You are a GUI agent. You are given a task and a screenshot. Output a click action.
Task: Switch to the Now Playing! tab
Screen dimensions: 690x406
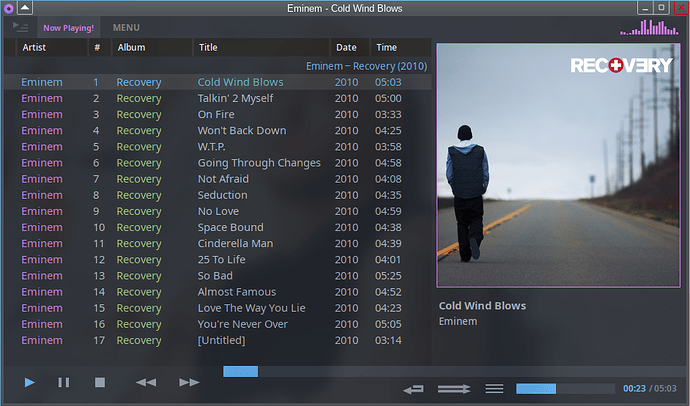coord(68,27)
